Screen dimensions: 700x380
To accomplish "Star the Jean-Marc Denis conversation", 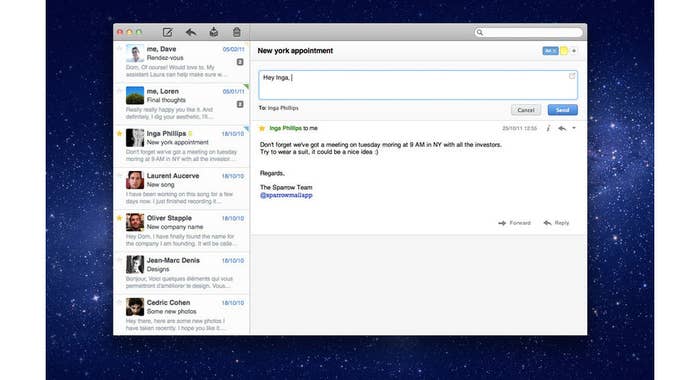I will click(119, 260).
